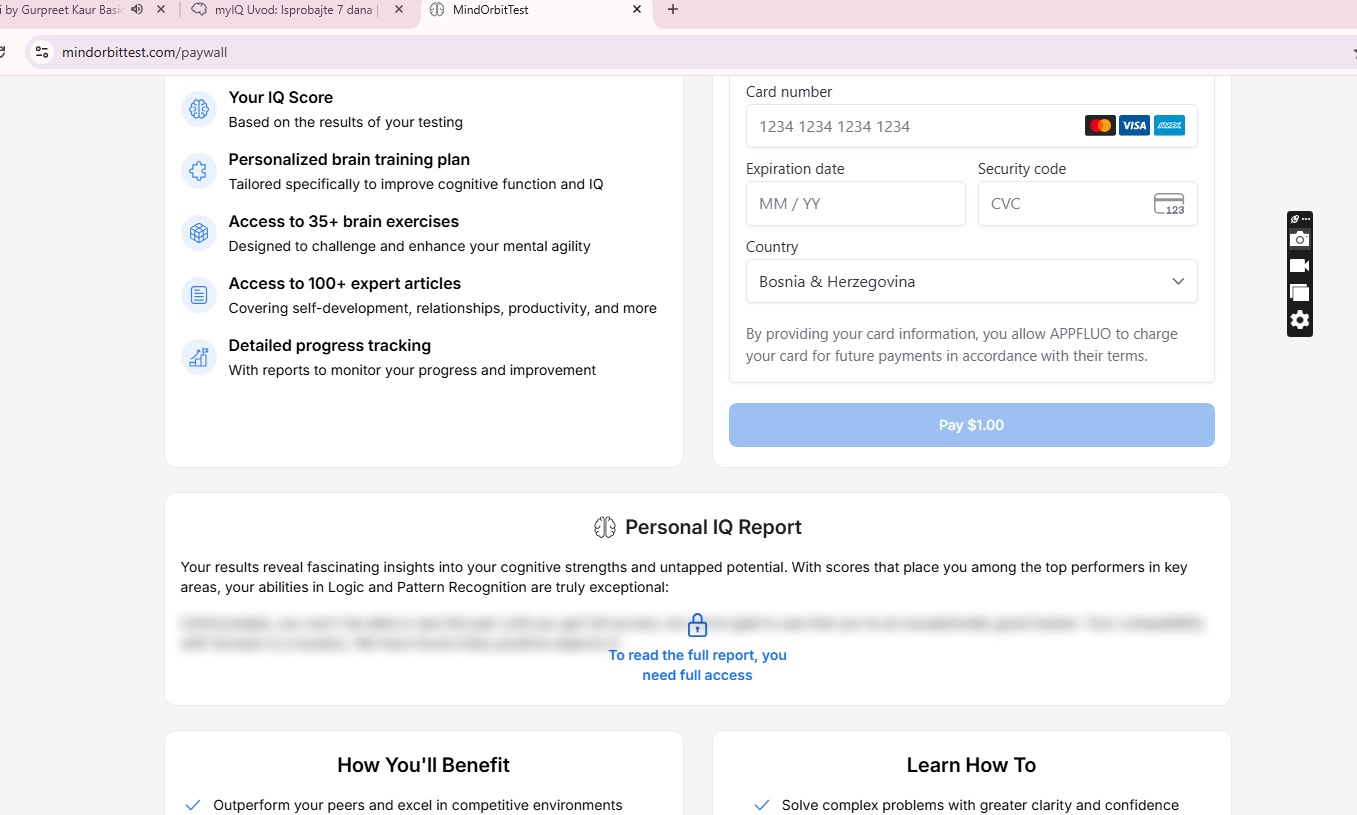
Task: Switch to the myIQ Uvod browser tab
Action: point(296,10)
